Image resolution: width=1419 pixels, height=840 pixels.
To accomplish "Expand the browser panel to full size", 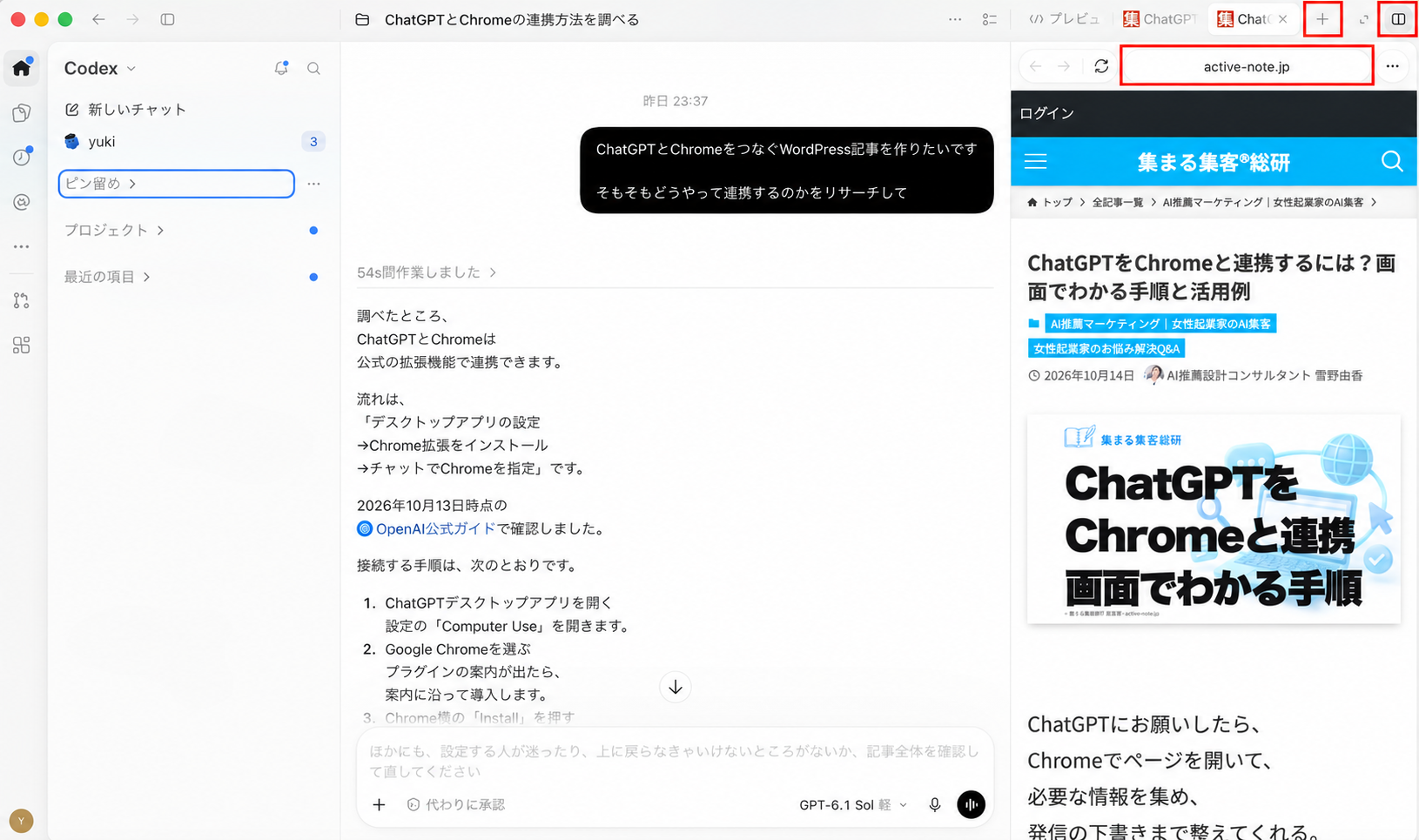I will [x=1363, y=19].
